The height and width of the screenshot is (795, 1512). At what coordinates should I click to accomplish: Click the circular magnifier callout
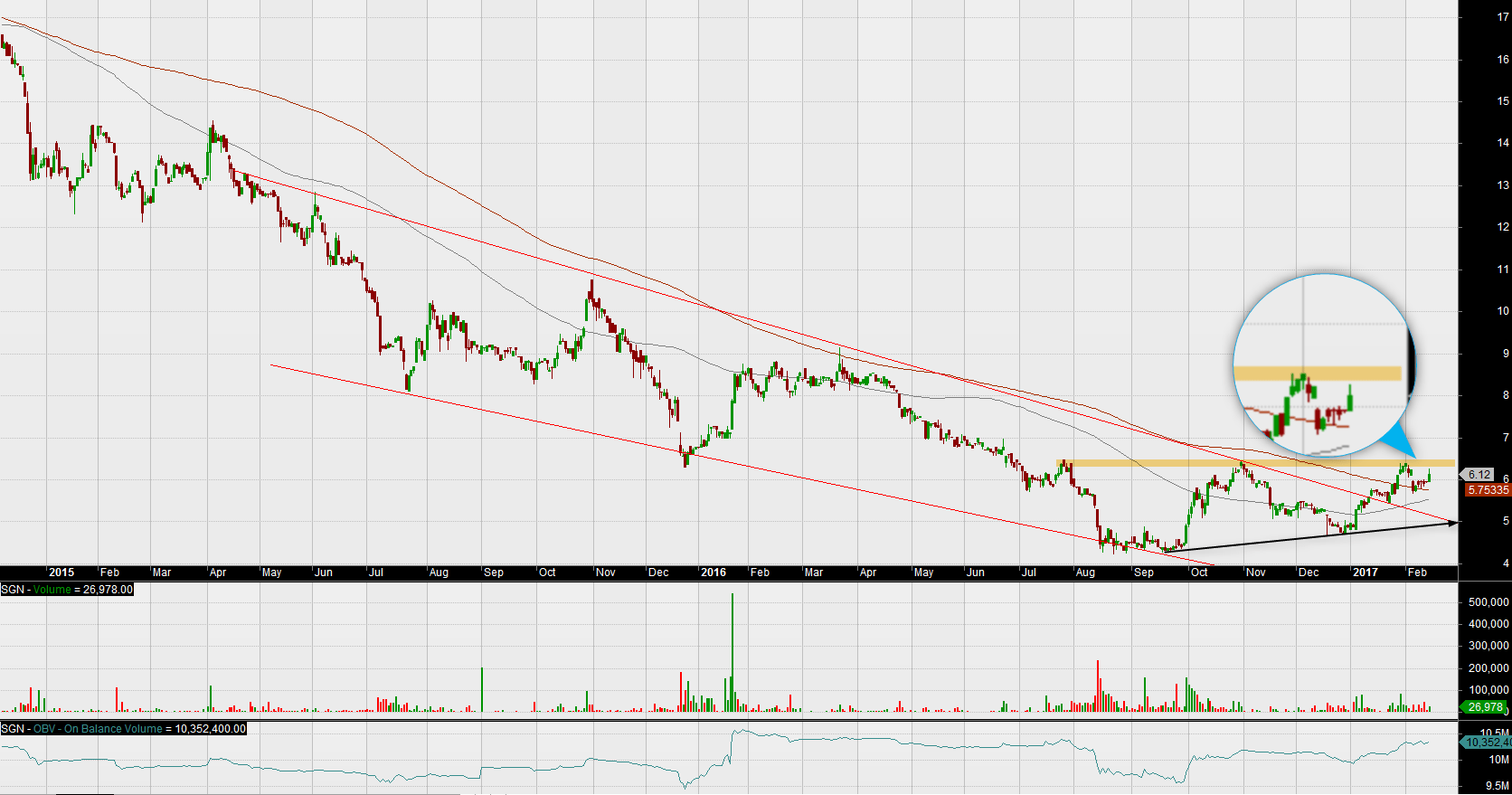[x=1320, y=364]
